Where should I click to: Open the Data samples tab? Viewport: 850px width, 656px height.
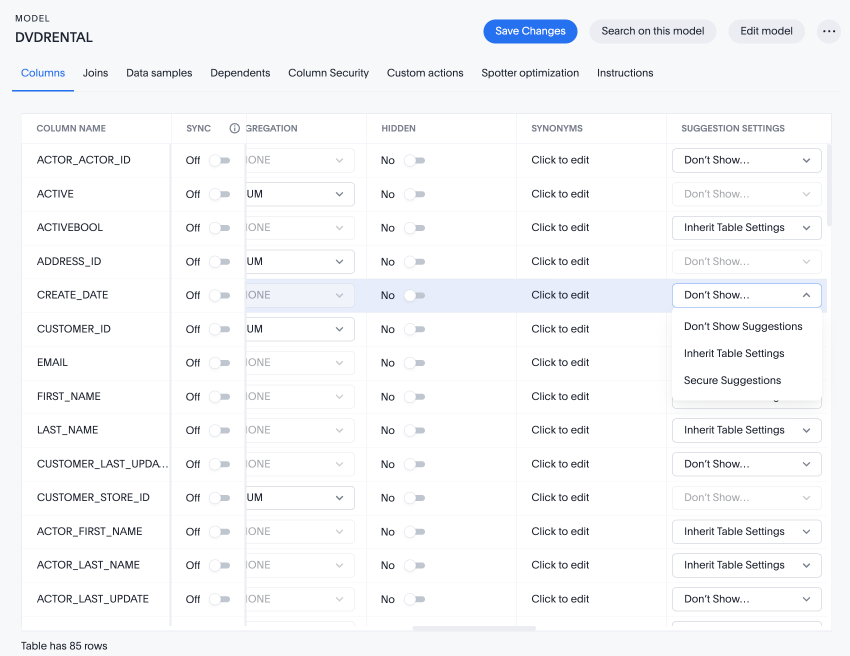(159, 73)
